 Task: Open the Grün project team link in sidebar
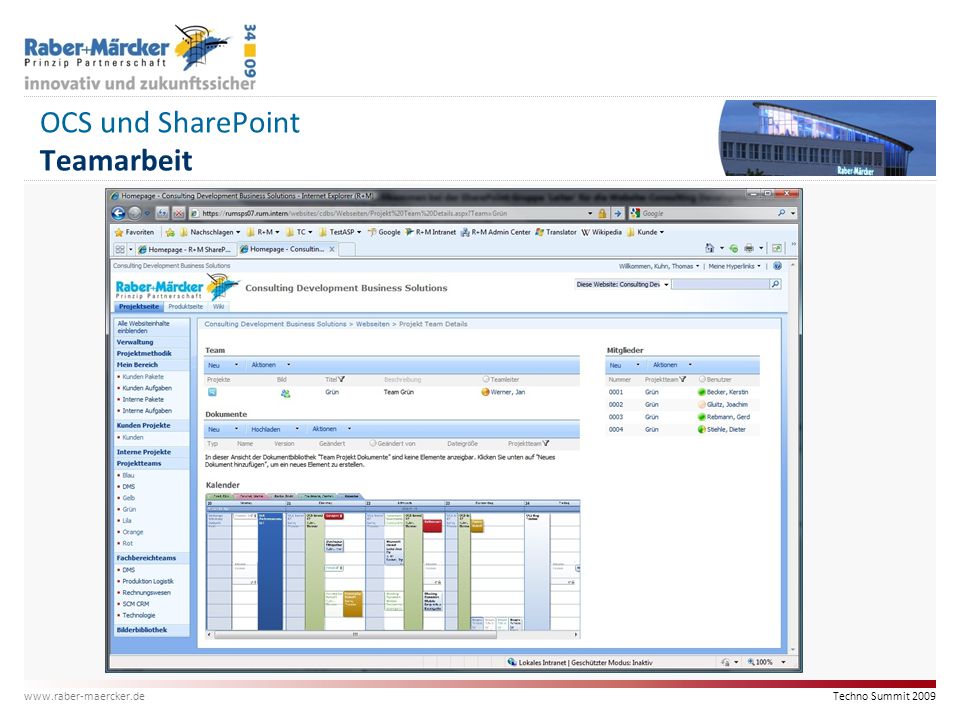[x=129, y=509]
